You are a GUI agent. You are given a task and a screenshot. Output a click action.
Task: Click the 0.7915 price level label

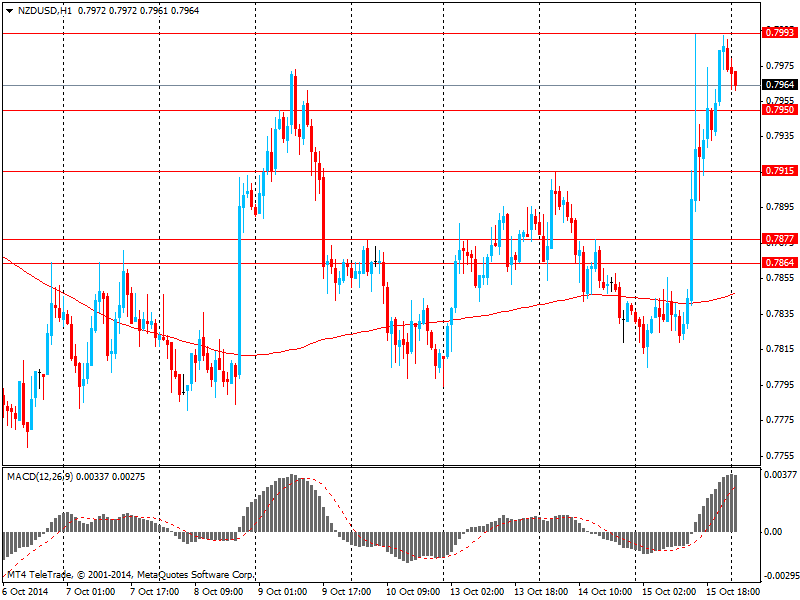pyautogui.click(x=779, y=171)
